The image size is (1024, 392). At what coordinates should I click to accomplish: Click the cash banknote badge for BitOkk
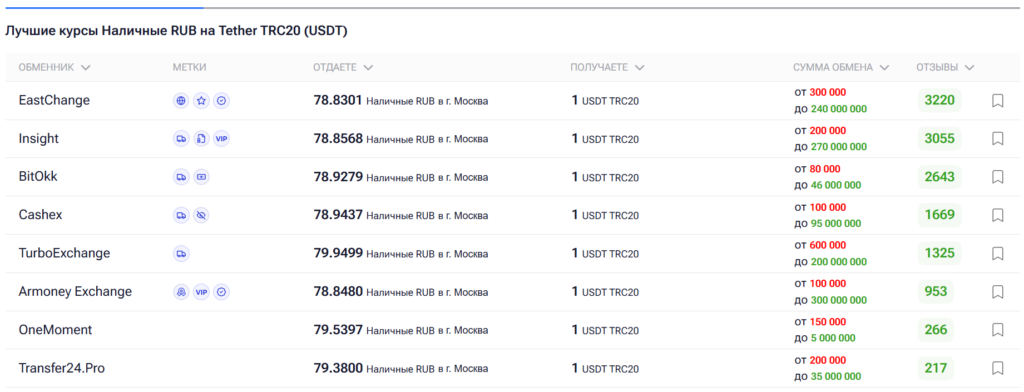201,177
